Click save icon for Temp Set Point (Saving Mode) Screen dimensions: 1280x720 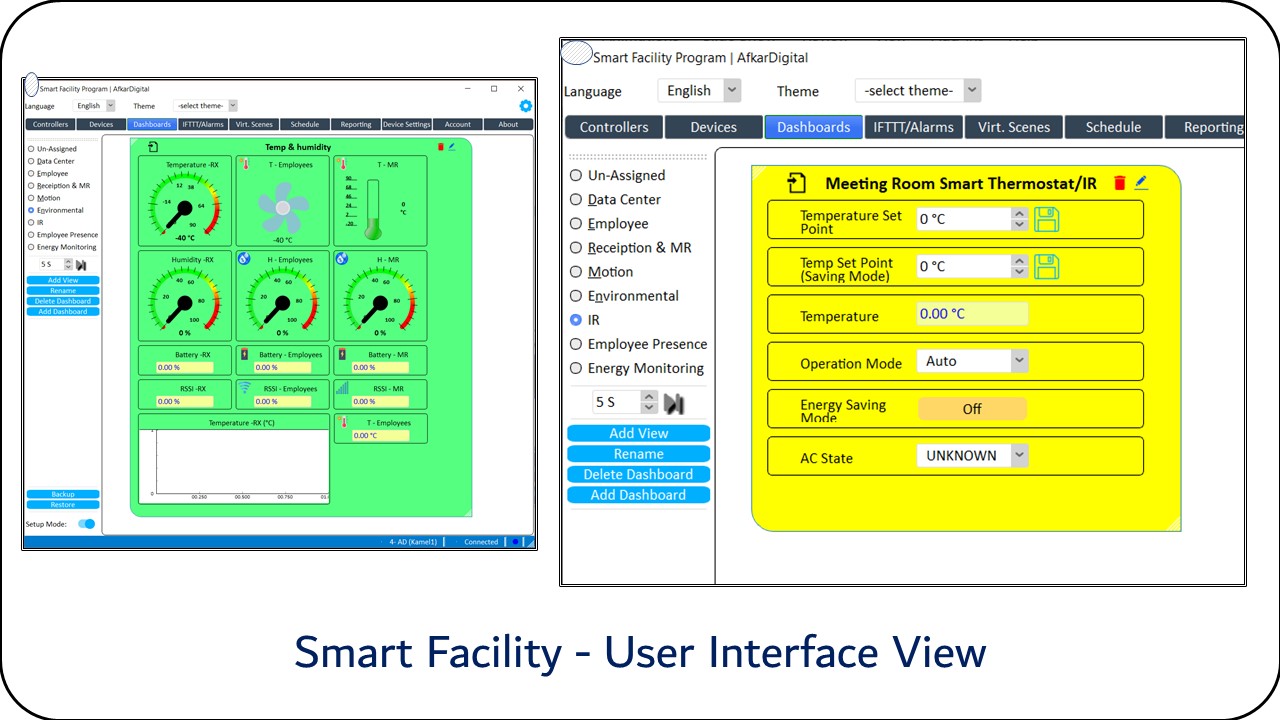point(1046,267)
